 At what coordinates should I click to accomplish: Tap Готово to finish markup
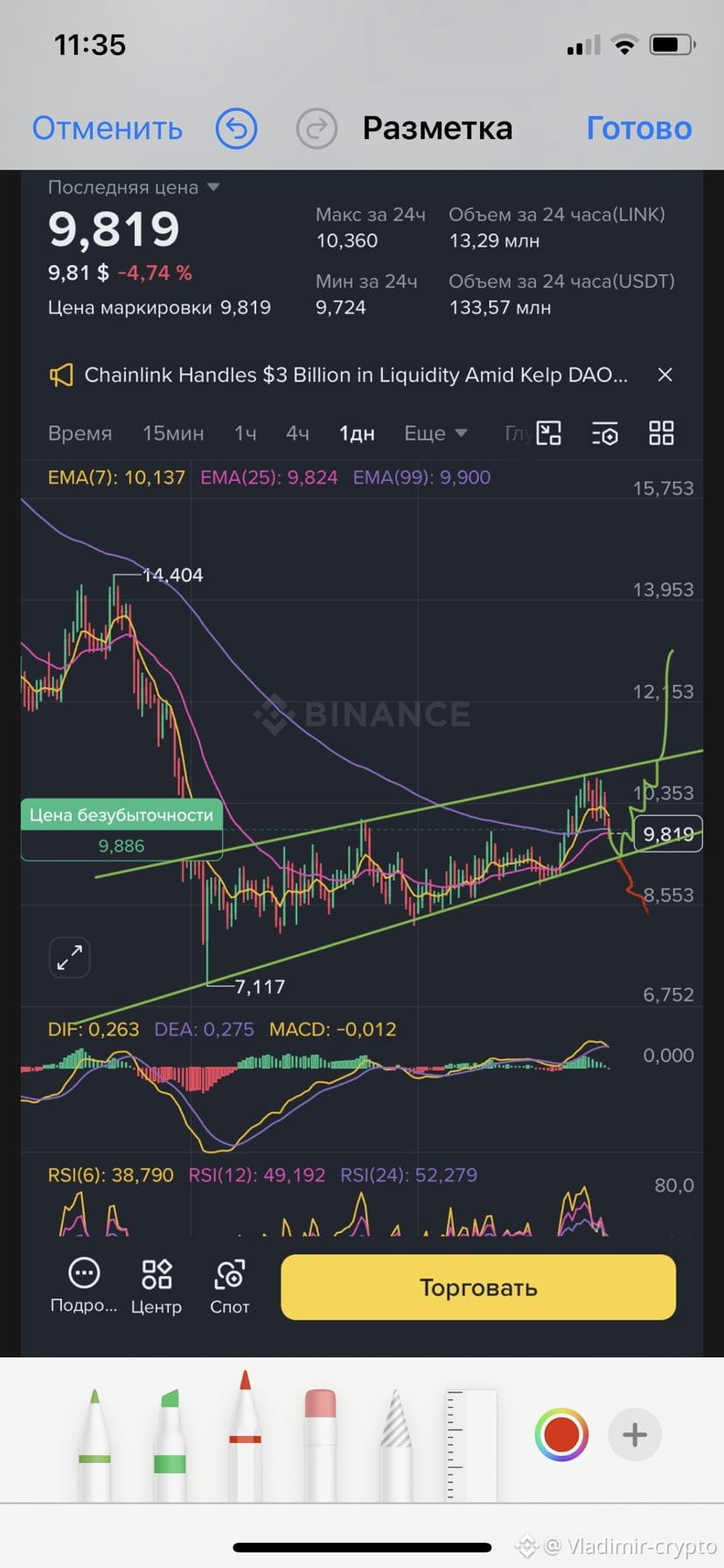[639, 129]
